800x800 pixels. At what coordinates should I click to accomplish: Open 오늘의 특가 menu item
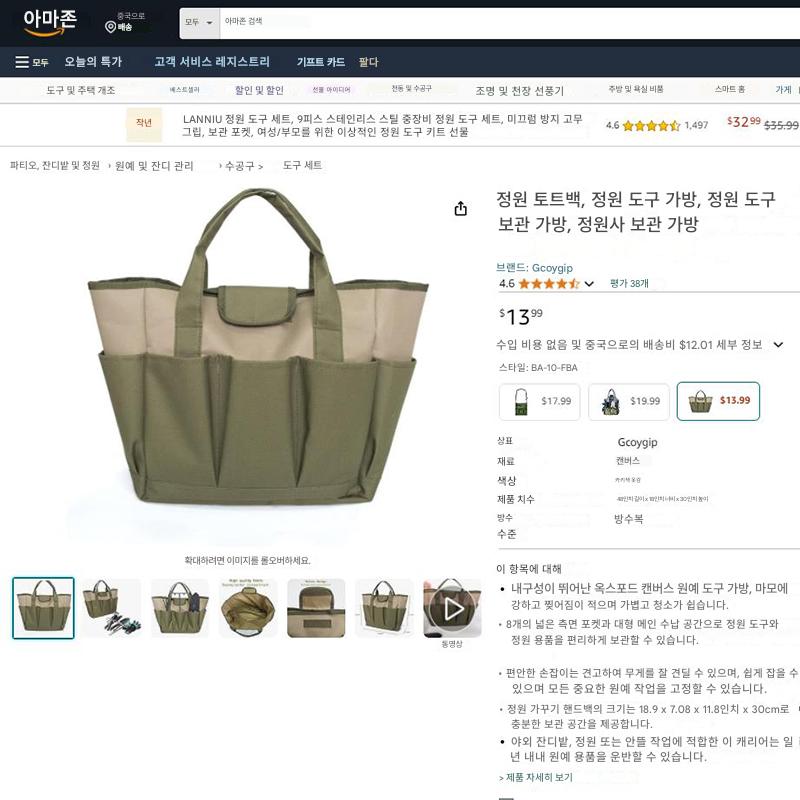93,62
